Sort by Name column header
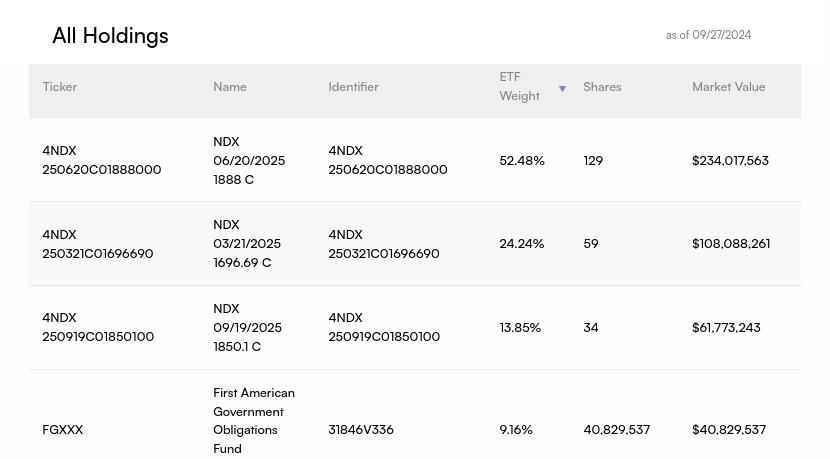 [x=230, y=87]
